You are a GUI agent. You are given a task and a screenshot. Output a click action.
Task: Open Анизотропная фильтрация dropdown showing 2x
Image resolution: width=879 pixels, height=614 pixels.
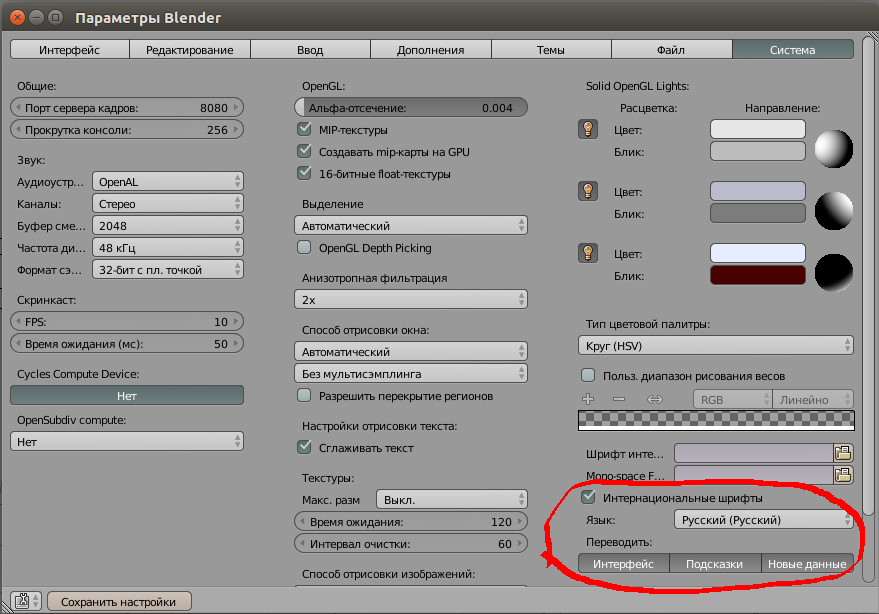pyautogui.click(x=411, y=299)
